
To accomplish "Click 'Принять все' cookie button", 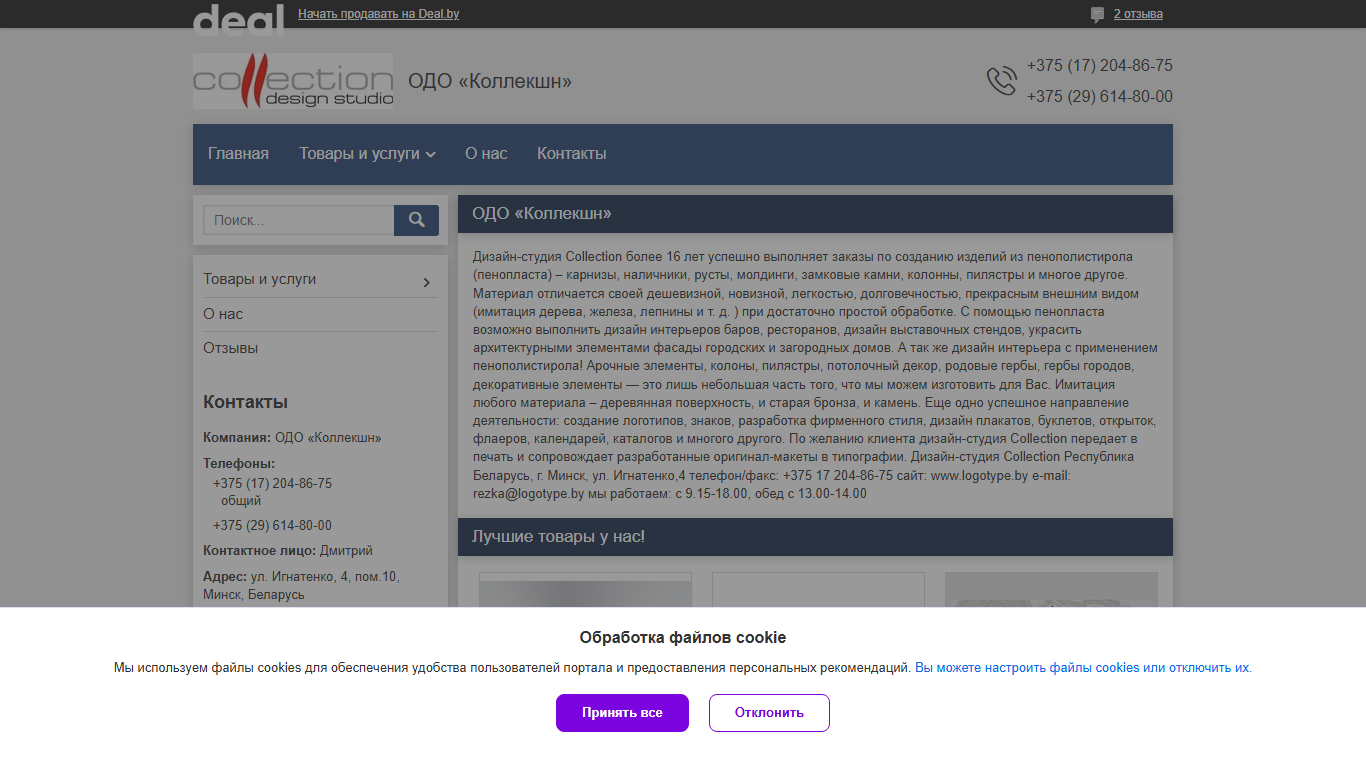I will point(622,713).
